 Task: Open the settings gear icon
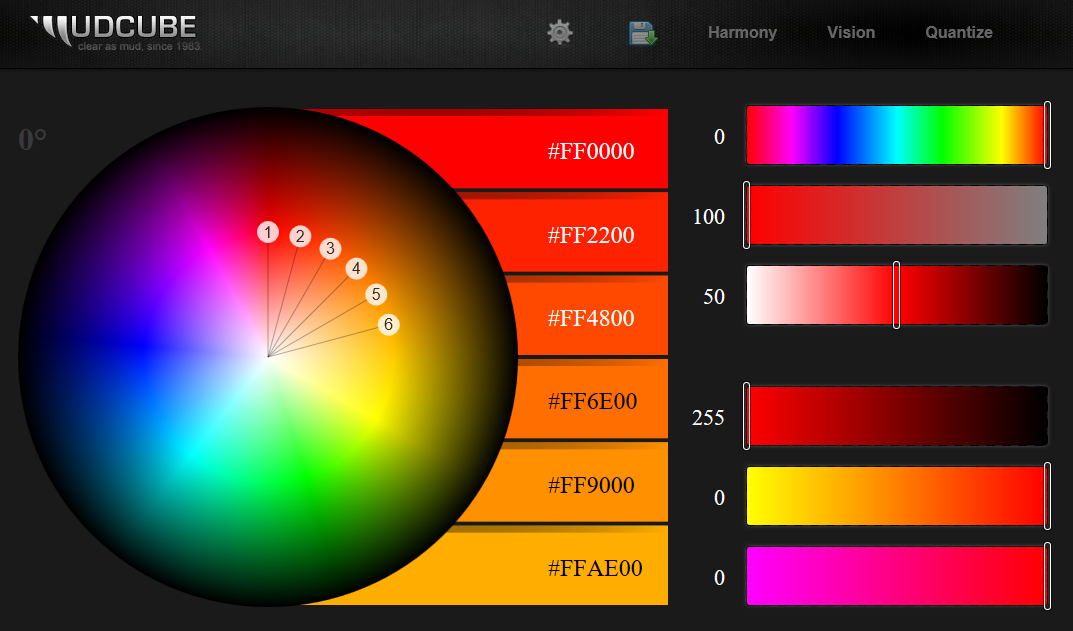(x=560, y=32)
